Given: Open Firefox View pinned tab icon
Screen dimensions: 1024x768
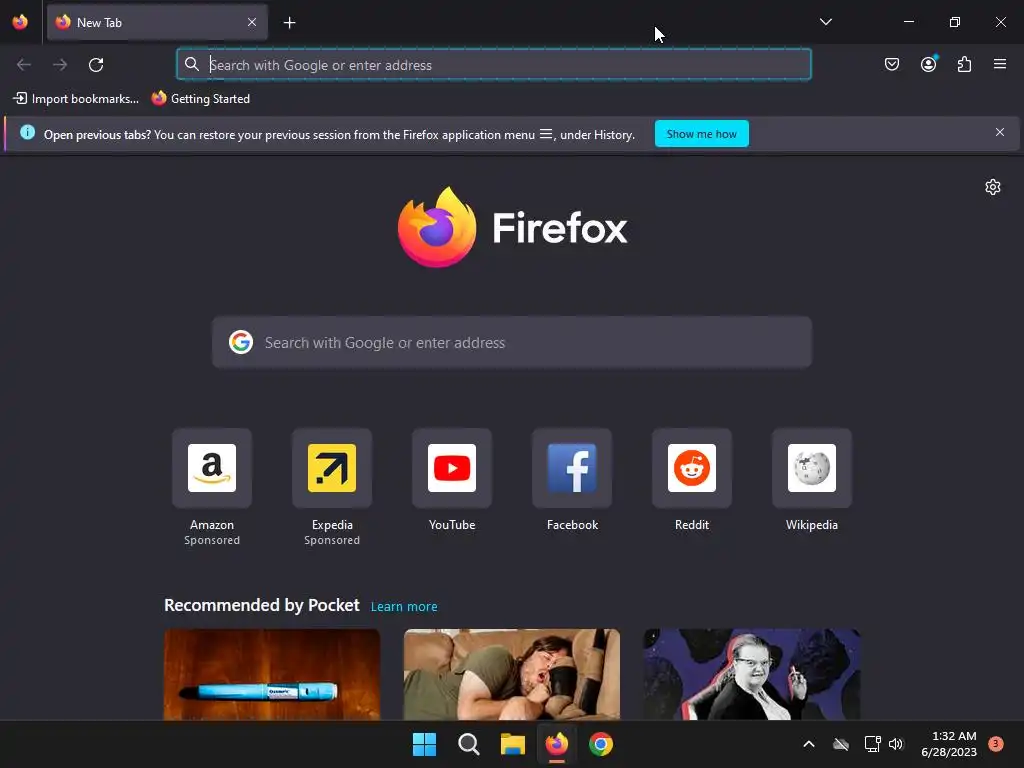Looking at the screenshot, I should pyautogui.click(x=20, y=22).
